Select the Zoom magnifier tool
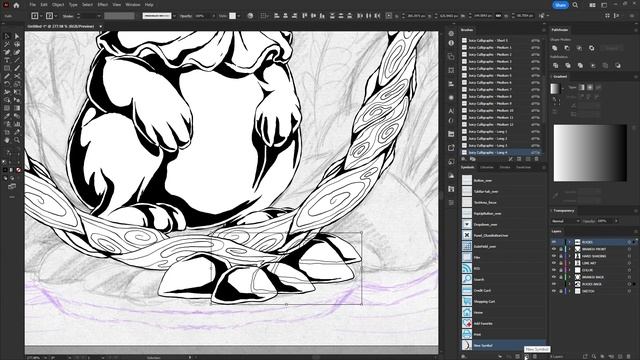Viewport: 640px width, 360px height. (17, 140)
